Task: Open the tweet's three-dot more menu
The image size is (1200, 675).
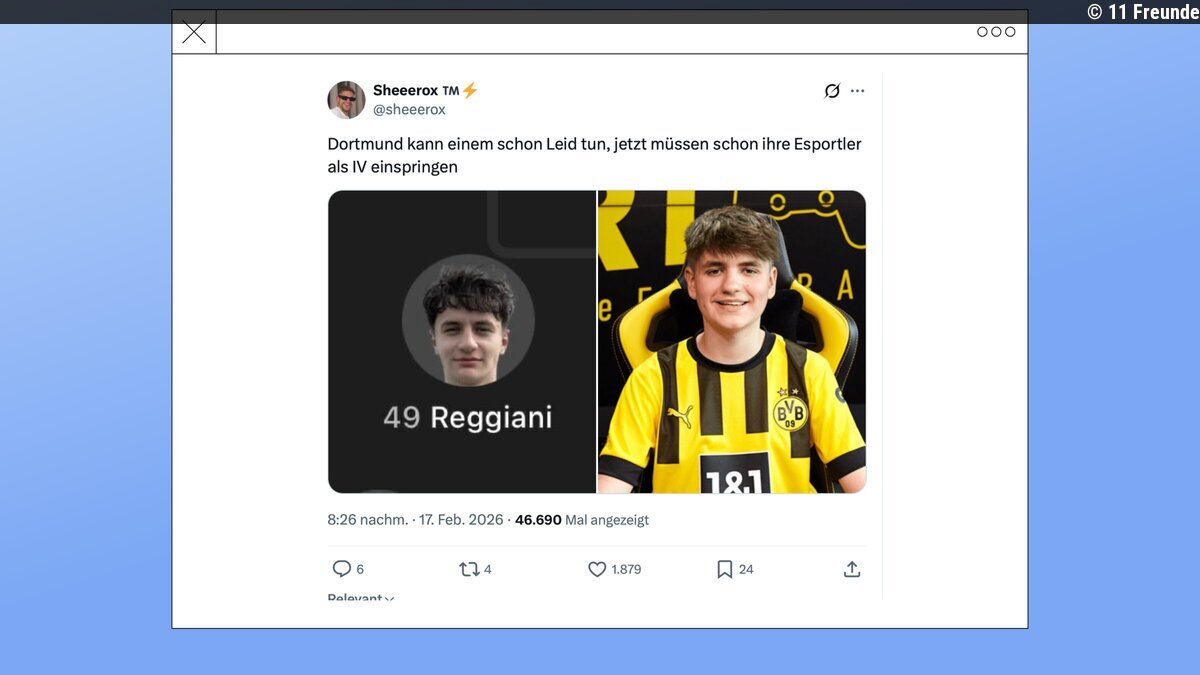Action: click(858, 91)
